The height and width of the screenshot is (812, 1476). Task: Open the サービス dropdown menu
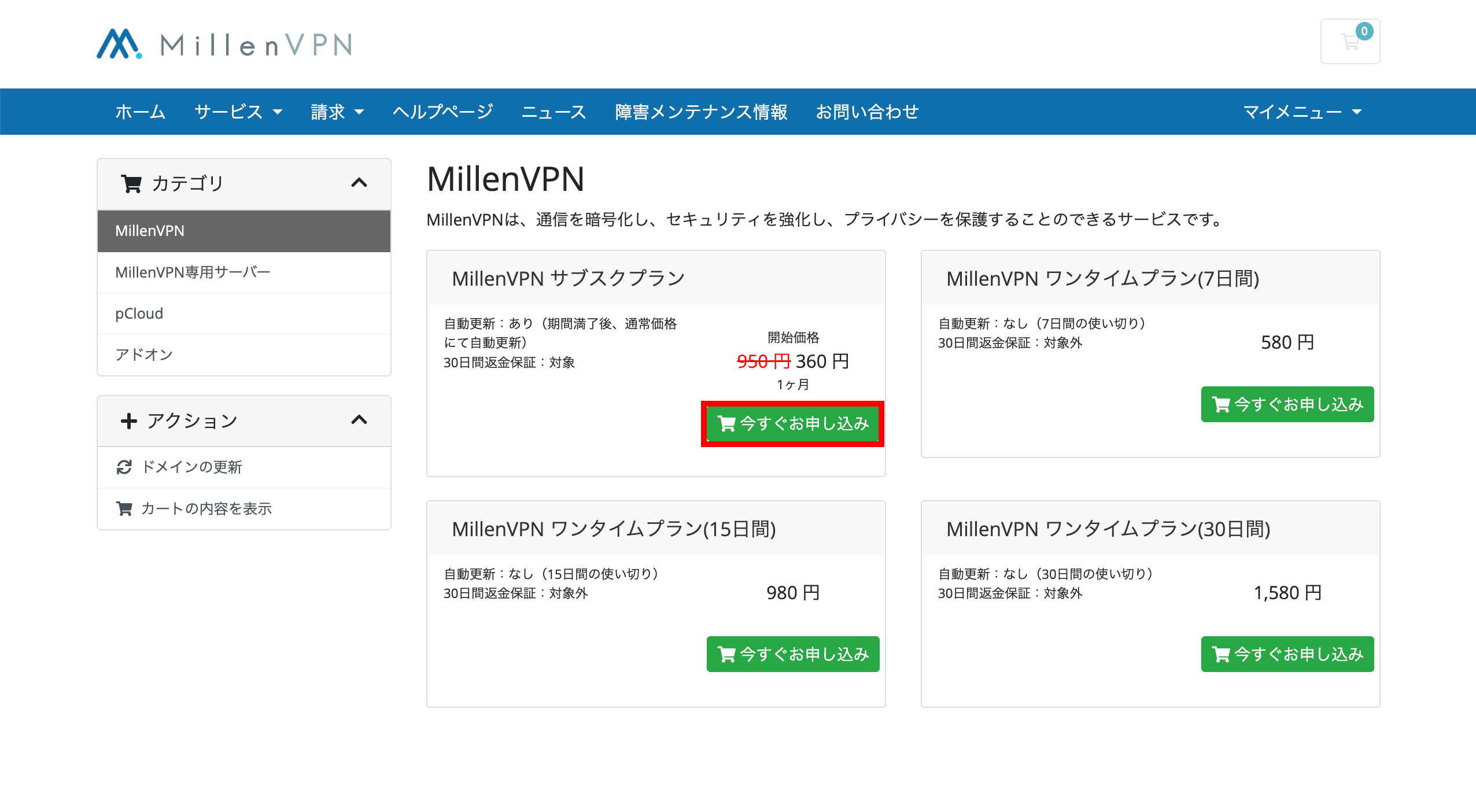click(238, 112)
